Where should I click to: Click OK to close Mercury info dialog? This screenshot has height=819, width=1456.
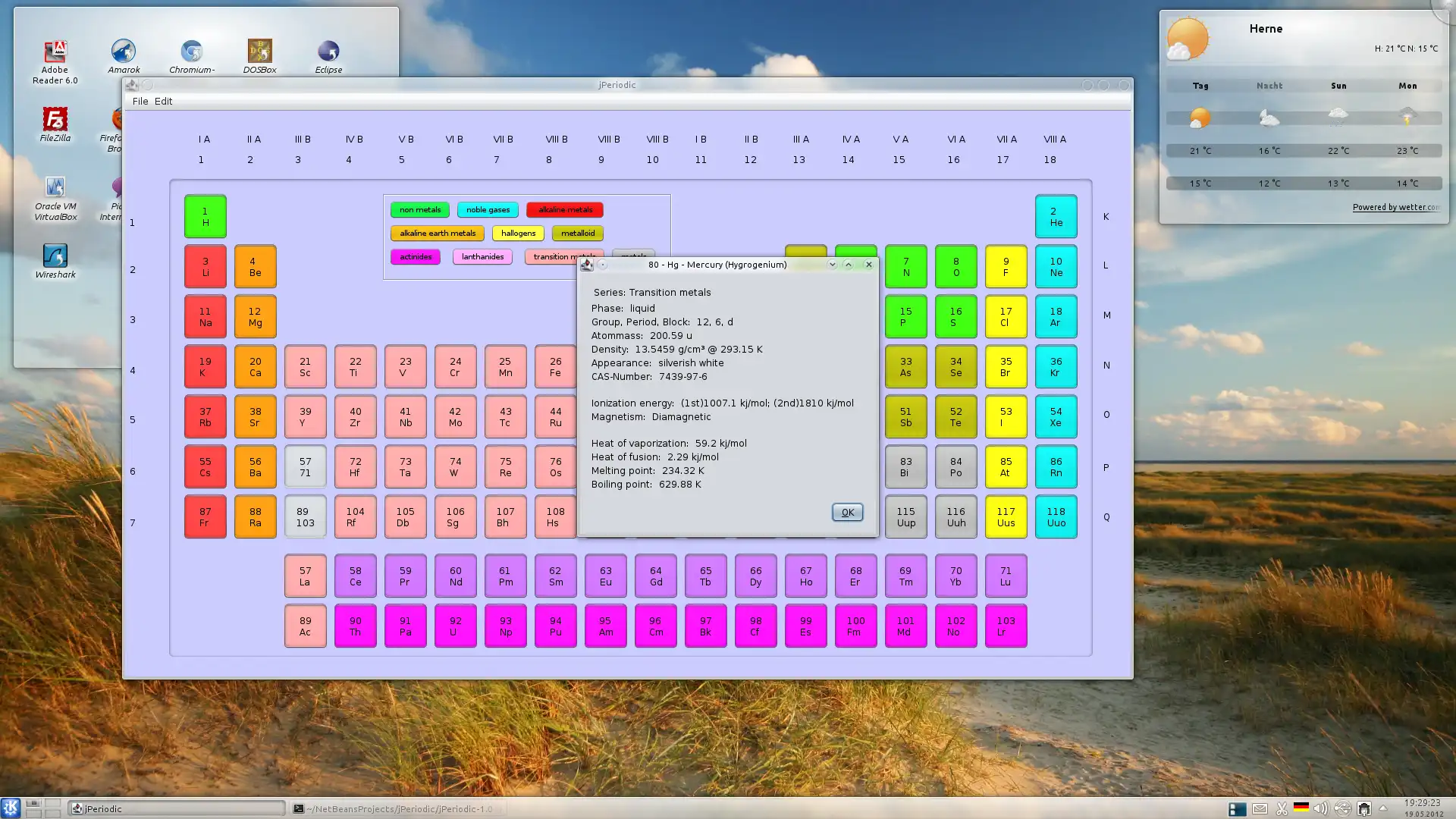[848, 511]
